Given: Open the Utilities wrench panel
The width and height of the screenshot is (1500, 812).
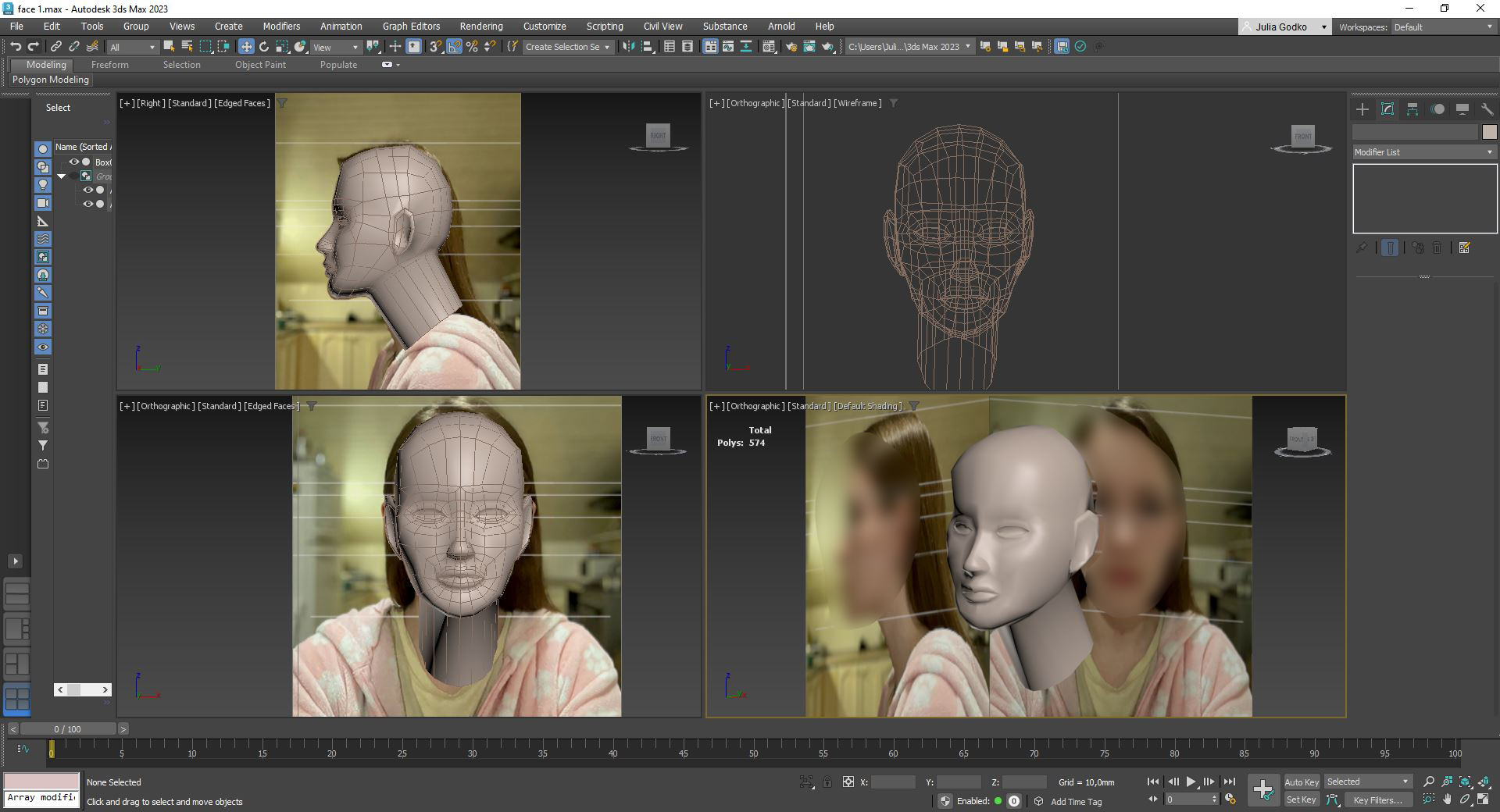Looking at the screenshot, I should (1487, 109).
